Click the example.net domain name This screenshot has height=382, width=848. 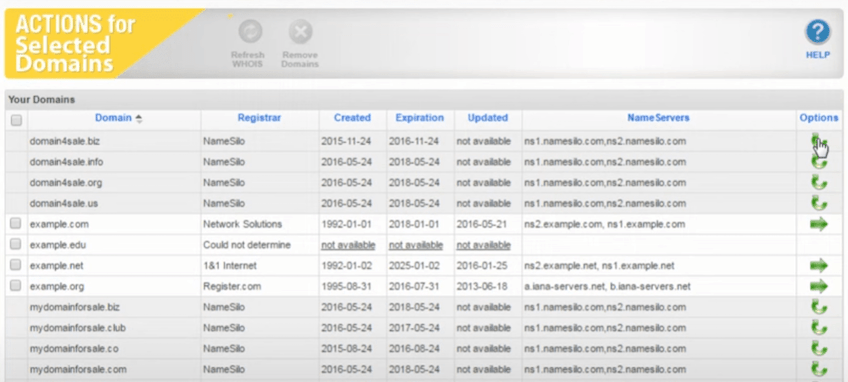[x=57, y=266]
